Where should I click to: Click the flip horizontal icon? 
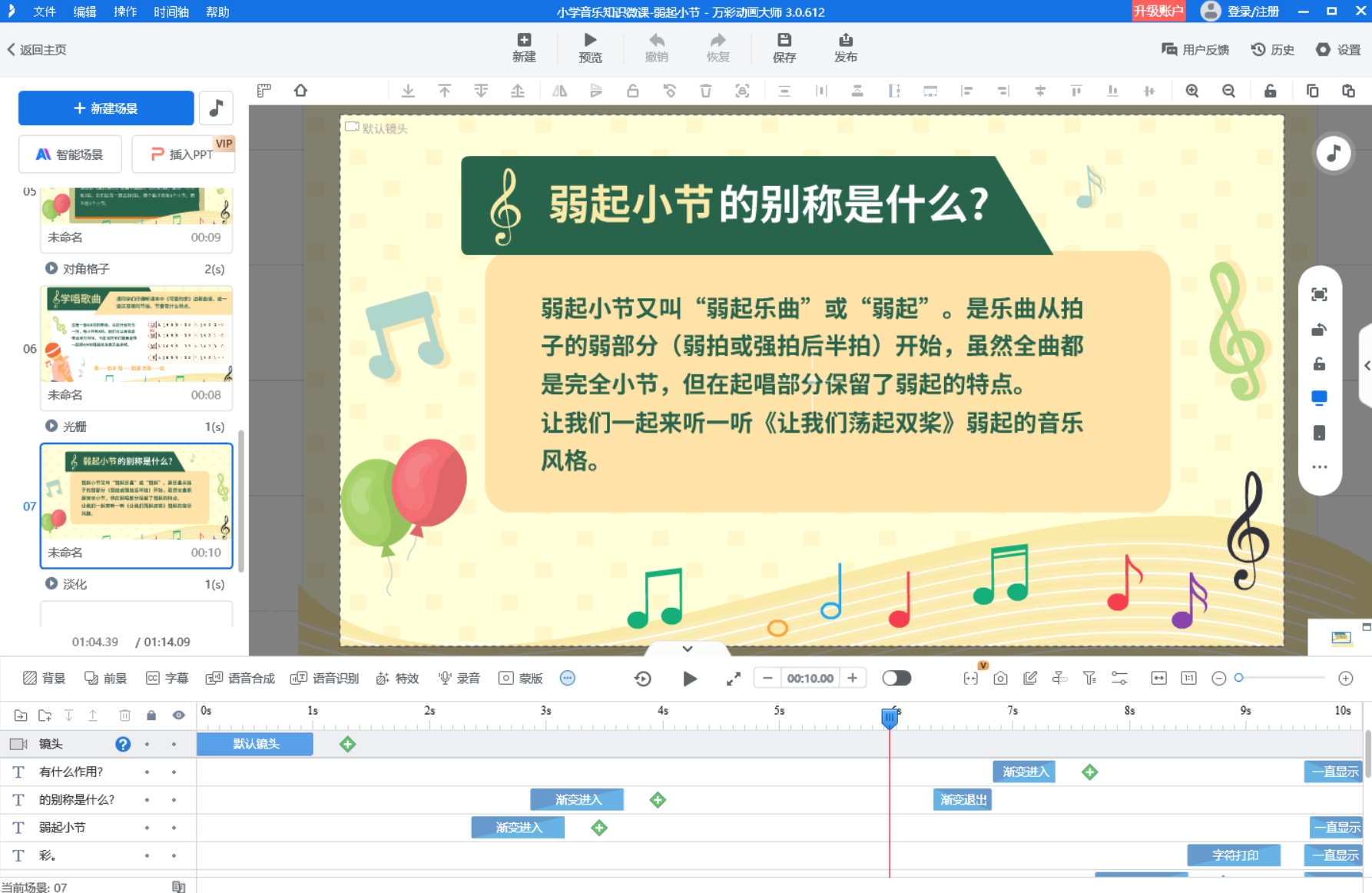click(x=559, y=91)
